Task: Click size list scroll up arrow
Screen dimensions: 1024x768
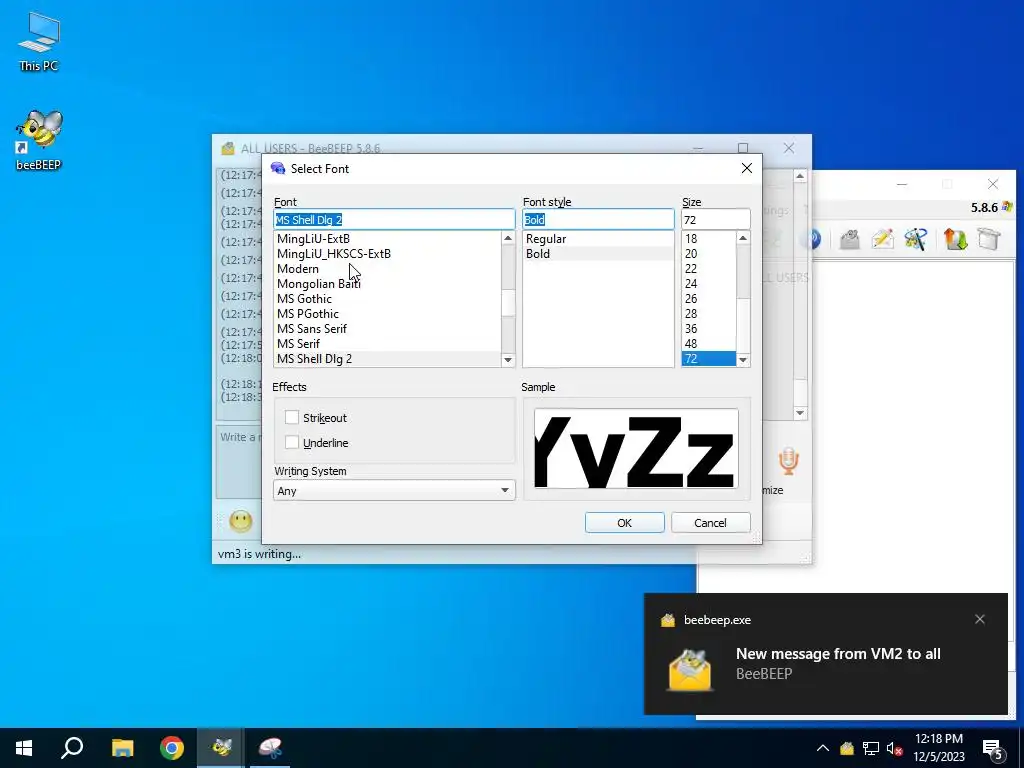Action: coord(743,238)
